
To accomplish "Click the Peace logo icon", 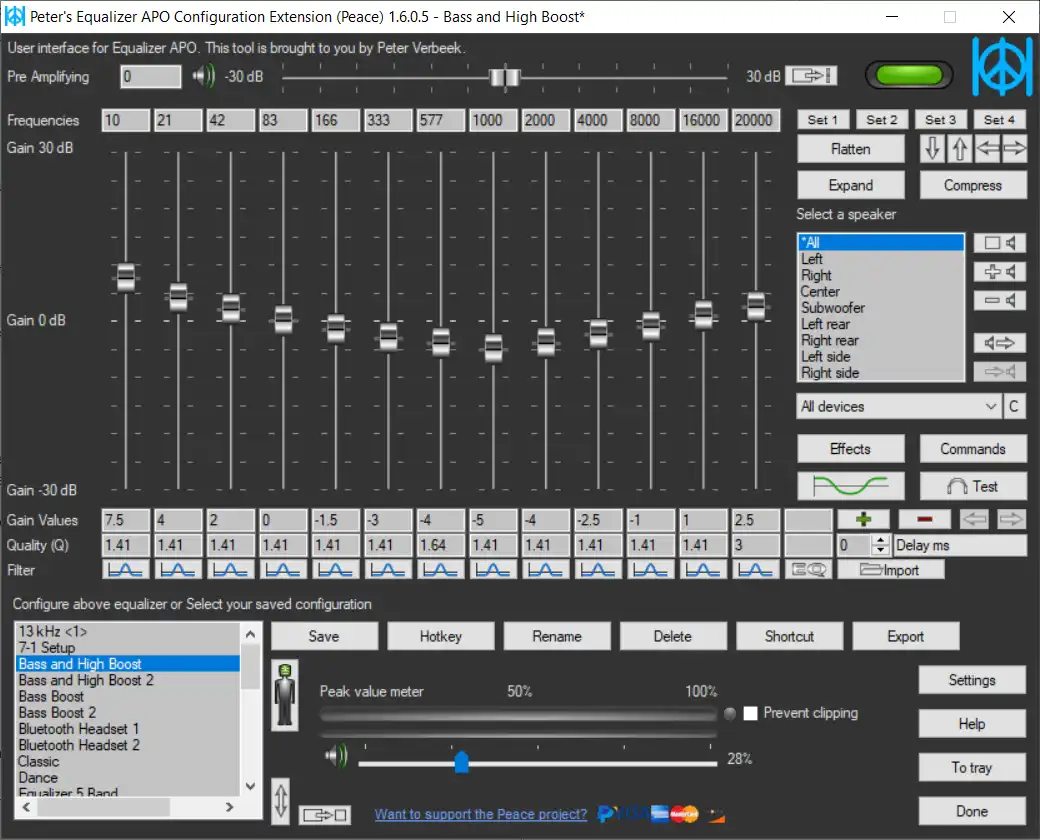I will (x=1002, y=66).
